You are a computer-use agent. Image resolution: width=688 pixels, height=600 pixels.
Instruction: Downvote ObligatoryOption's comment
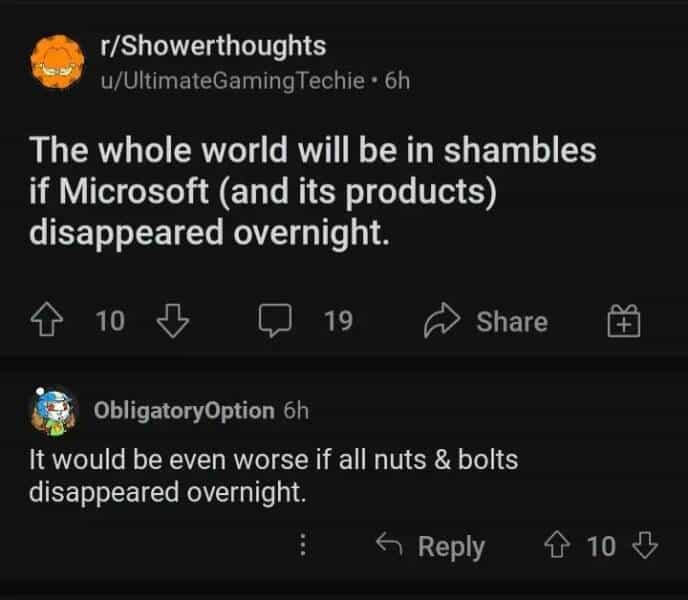tap(646, 546)
